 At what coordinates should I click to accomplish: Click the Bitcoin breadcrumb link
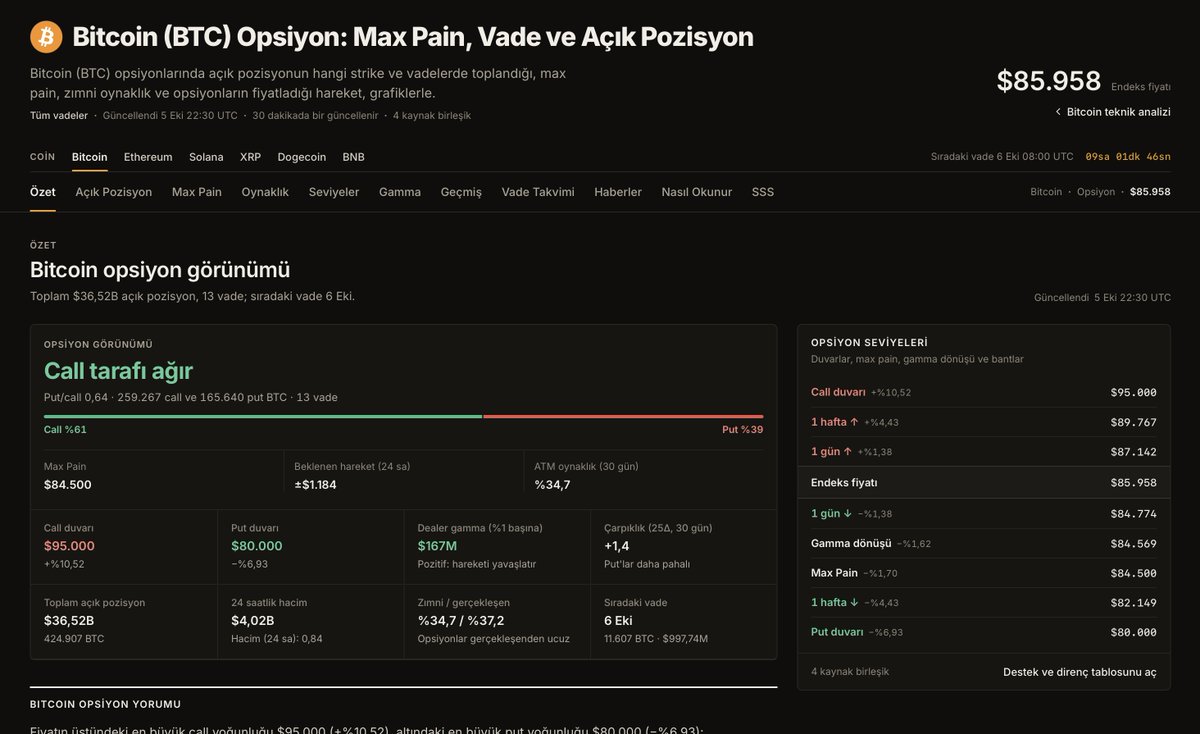pos(1046,192)
